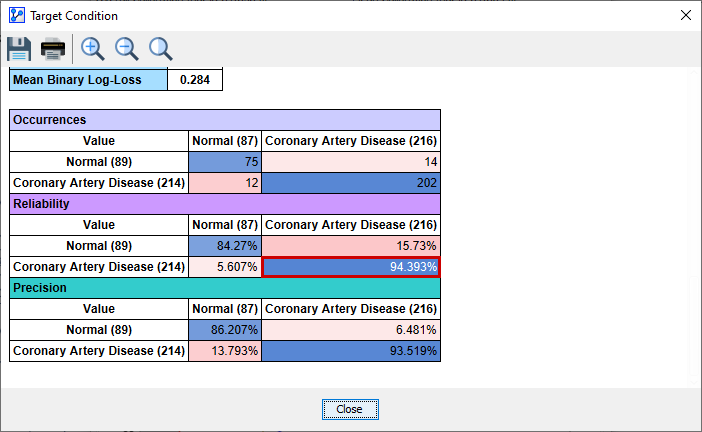Select reliability cell 84.27%
This screenshot has width=702, height=432.
click(225, 246)
